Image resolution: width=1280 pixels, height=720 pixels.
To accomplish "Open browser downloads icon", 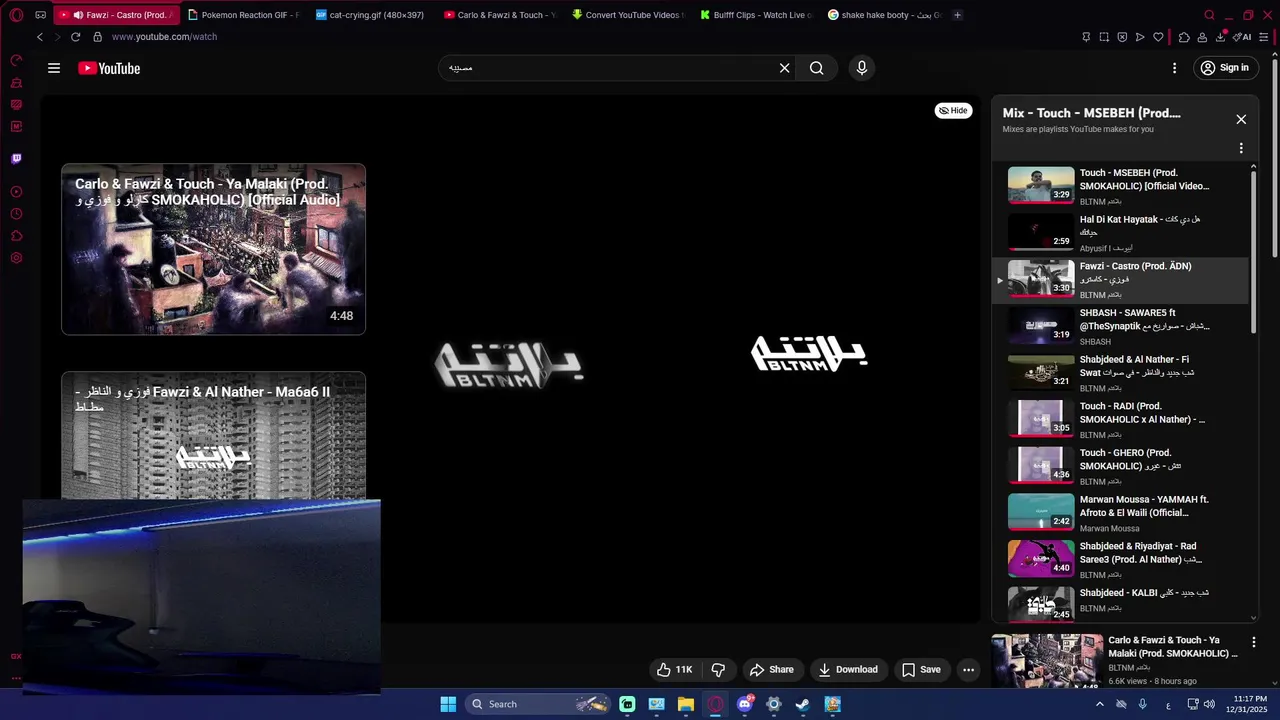I will pyautogui.click(x=1220, y=37).
